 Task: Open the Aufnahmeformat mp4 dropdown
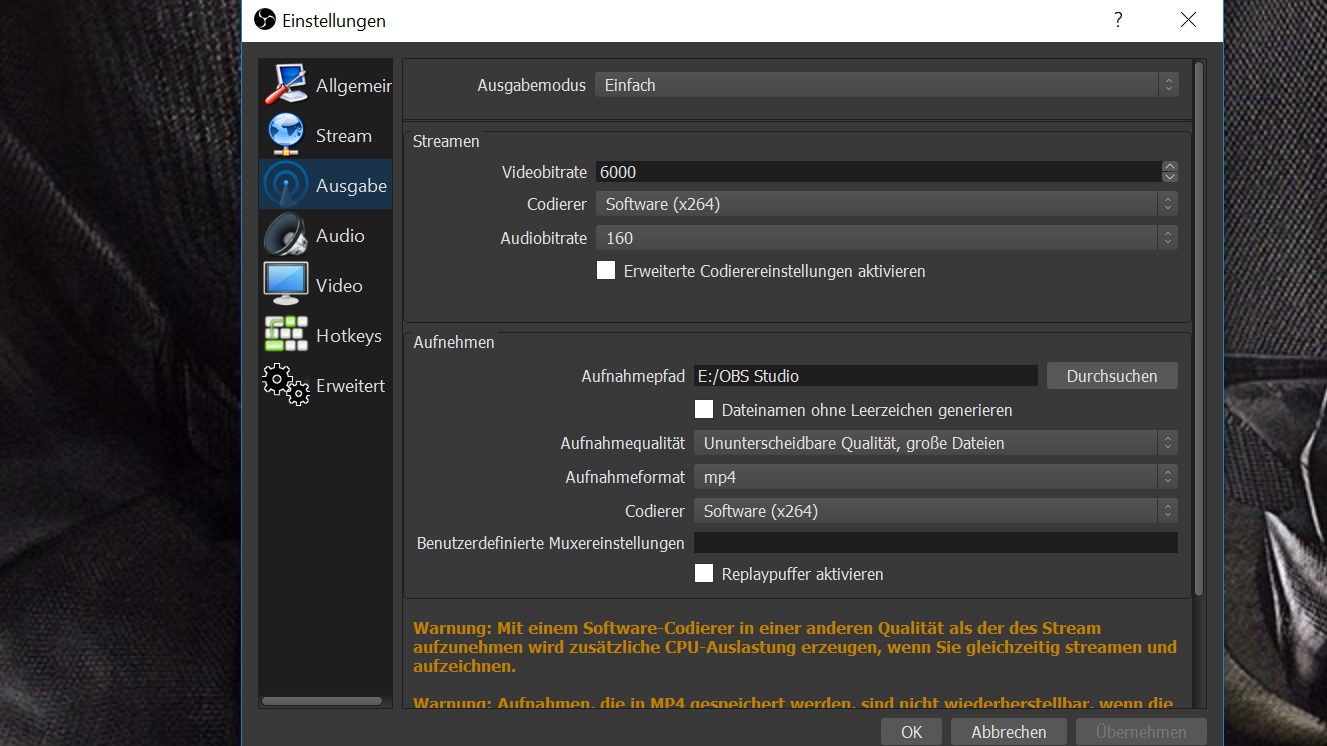(935, 477)
